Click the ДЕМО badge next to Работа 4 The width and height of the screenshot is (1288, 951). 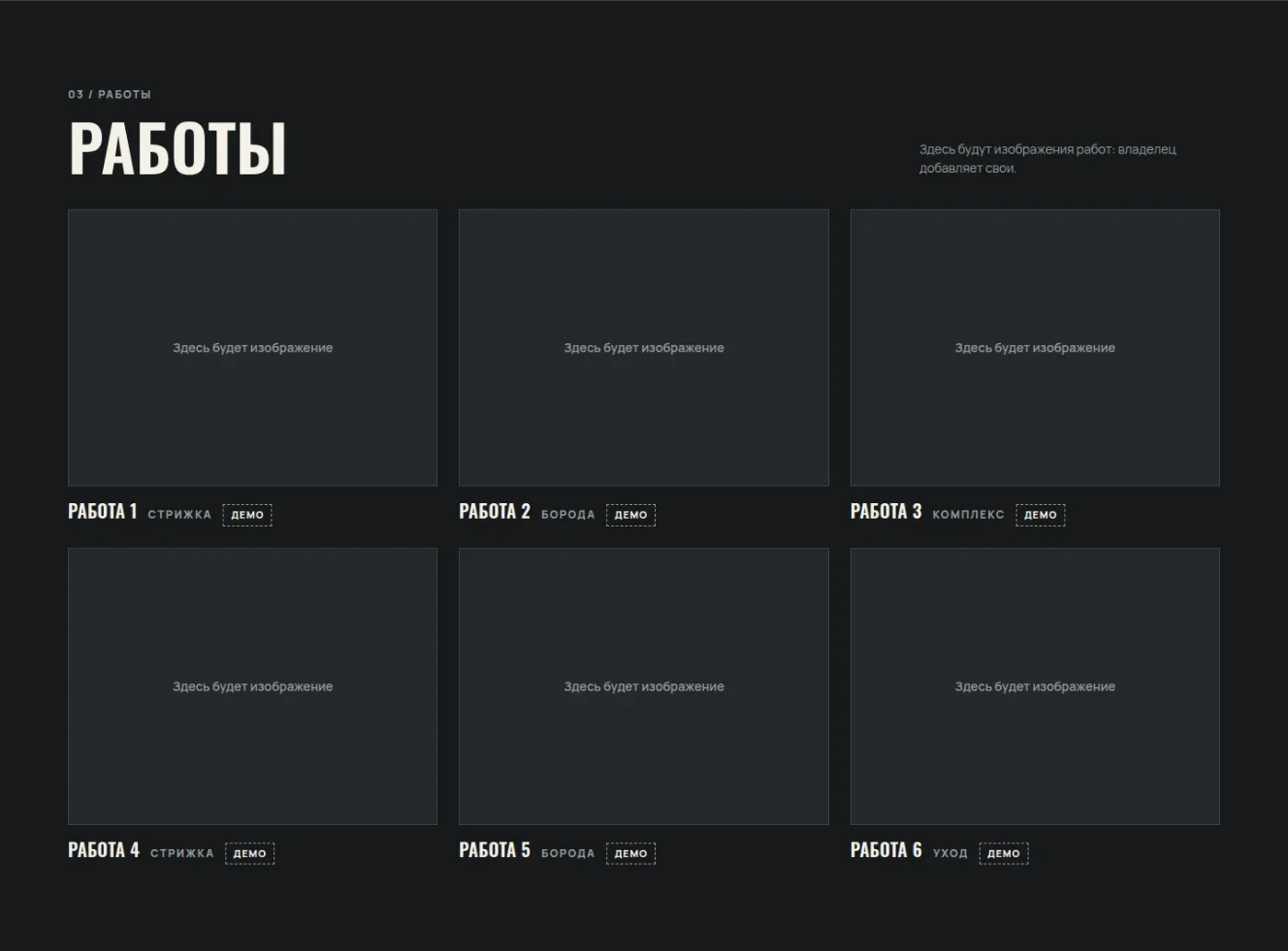tap(250, 854)
